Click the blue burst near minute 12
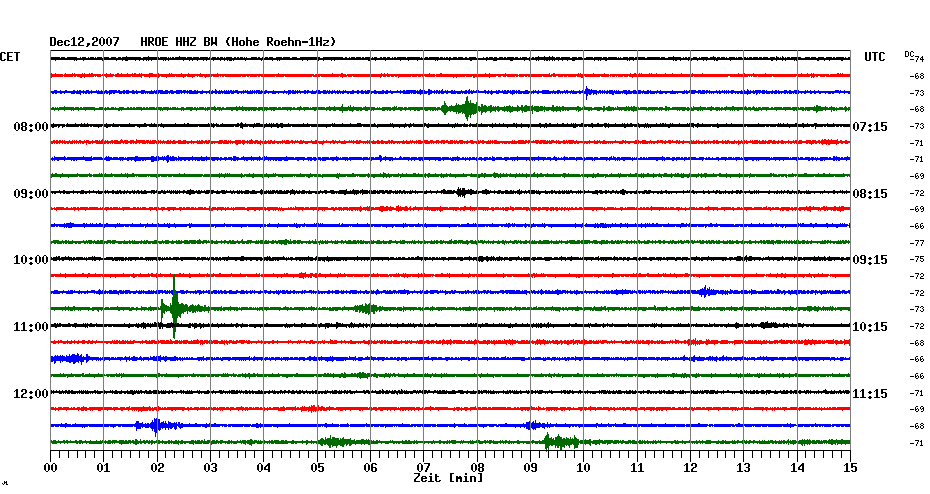This screenshot has width=930, height=494. pos(706,292)
